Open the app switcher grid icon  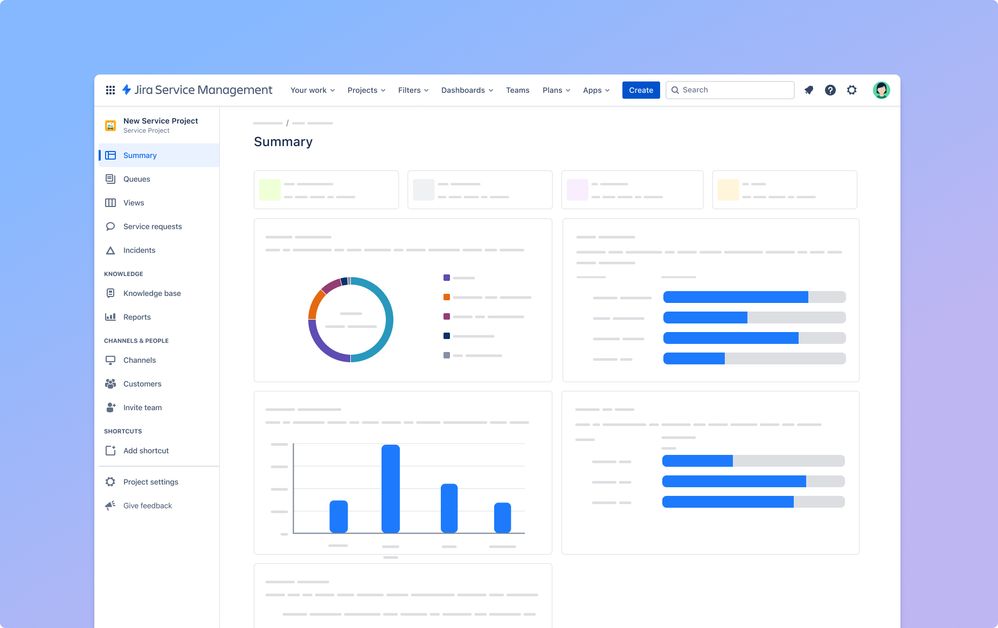point(110,90)
